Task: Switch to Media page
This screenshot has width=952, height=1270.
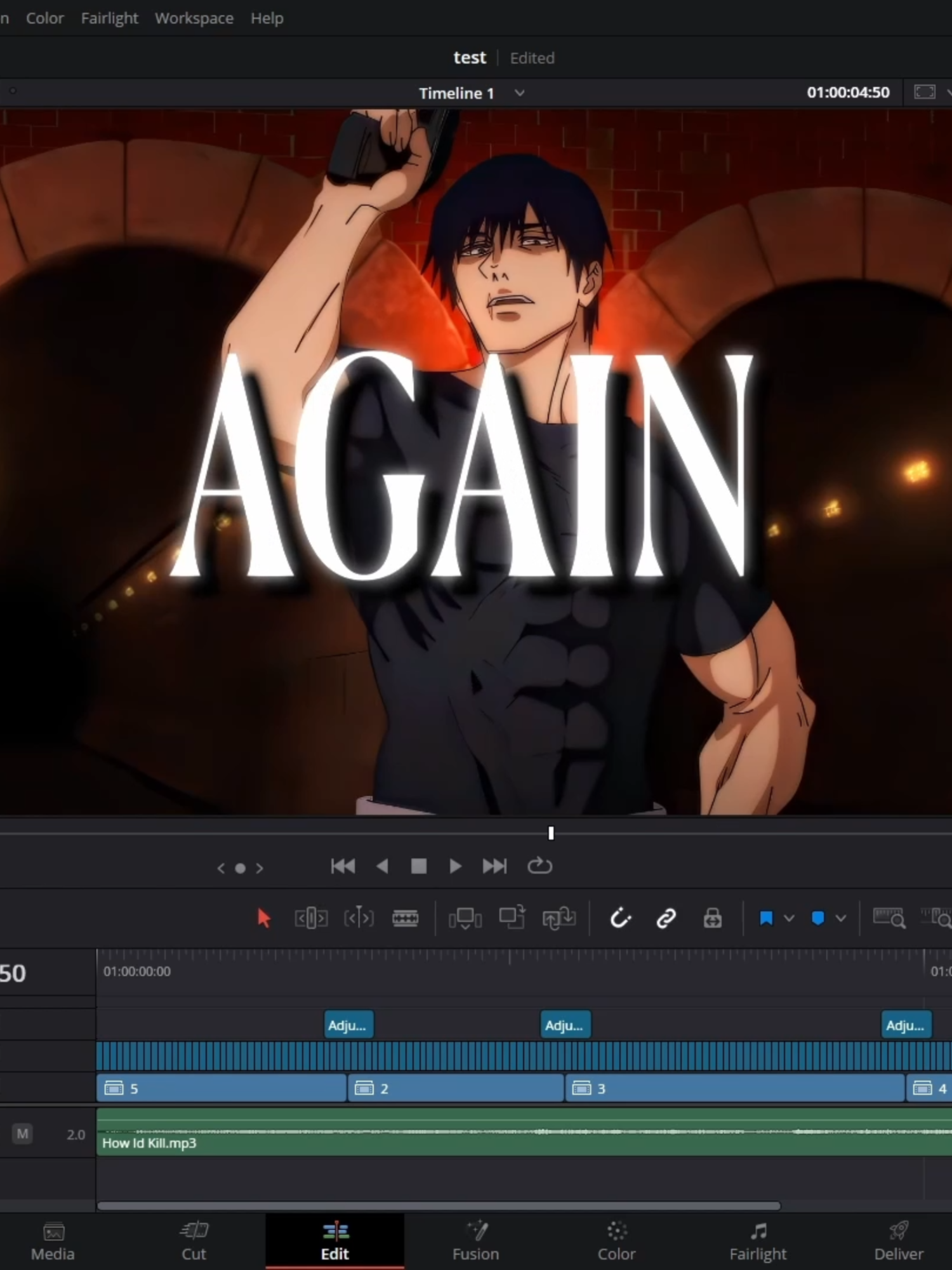Action: pyautogui.click(x=53, y=1243)
